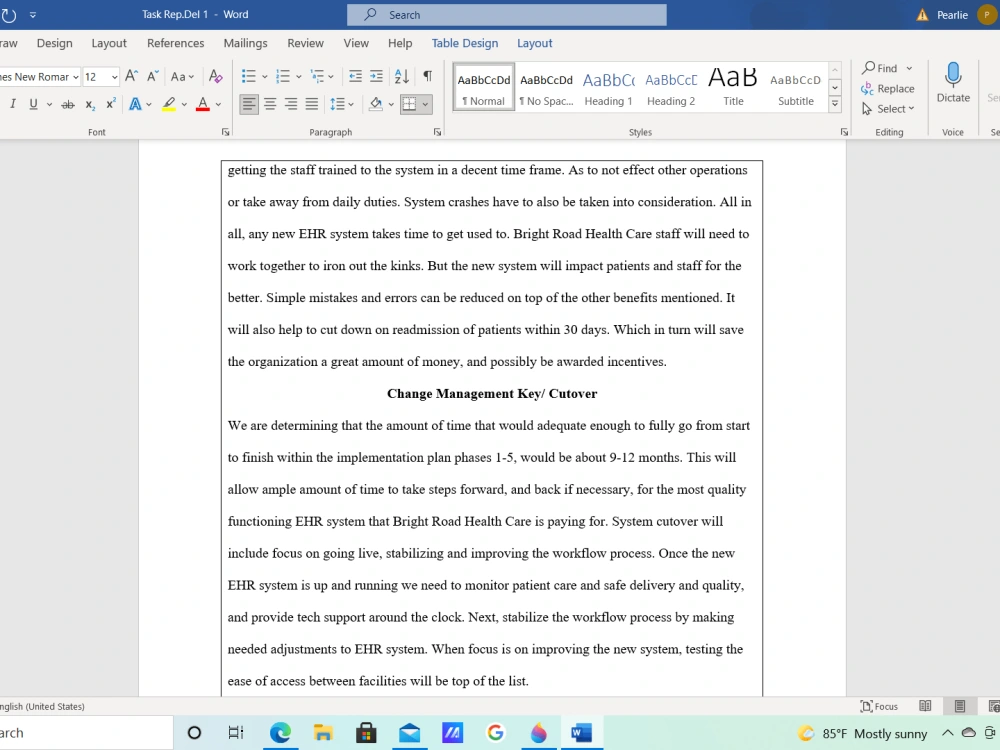Image resolution: width=1000 pixels, height=750 pixels.
Task: Click Replace in Editing group
Action: (888, 89)
